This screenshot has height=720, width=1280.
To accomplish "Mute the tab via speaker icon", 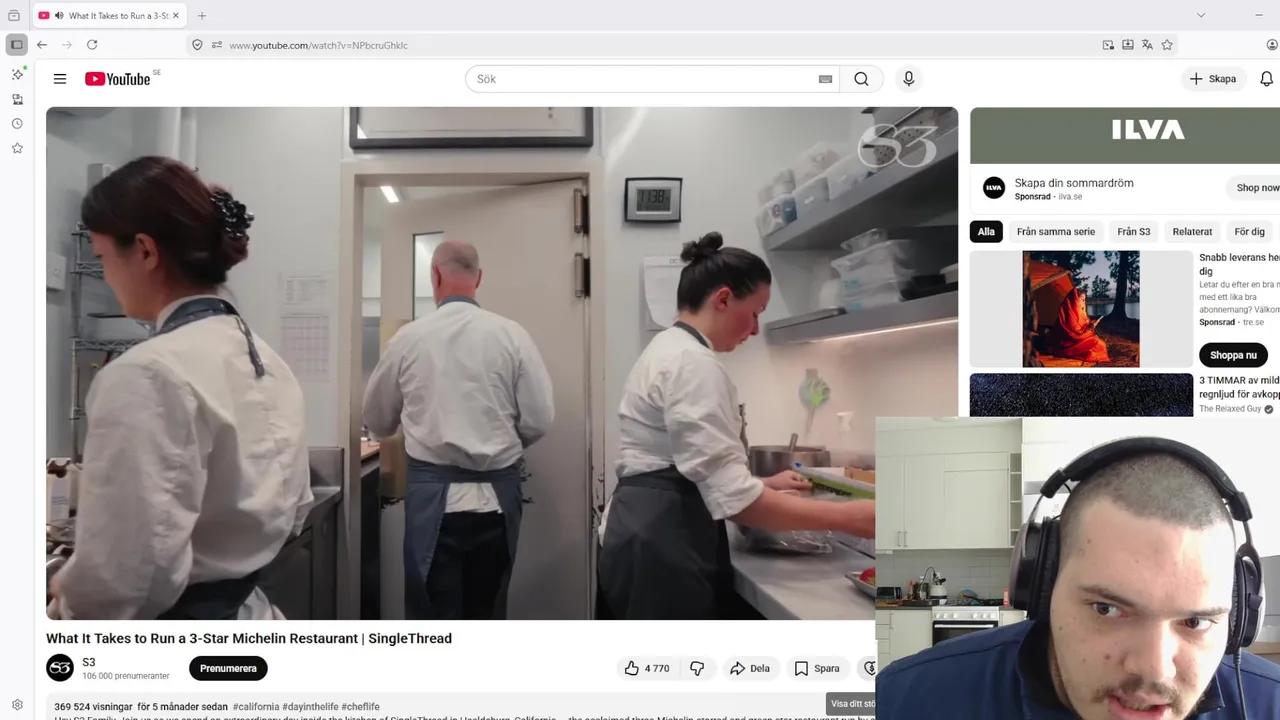I will pos(59,16).
